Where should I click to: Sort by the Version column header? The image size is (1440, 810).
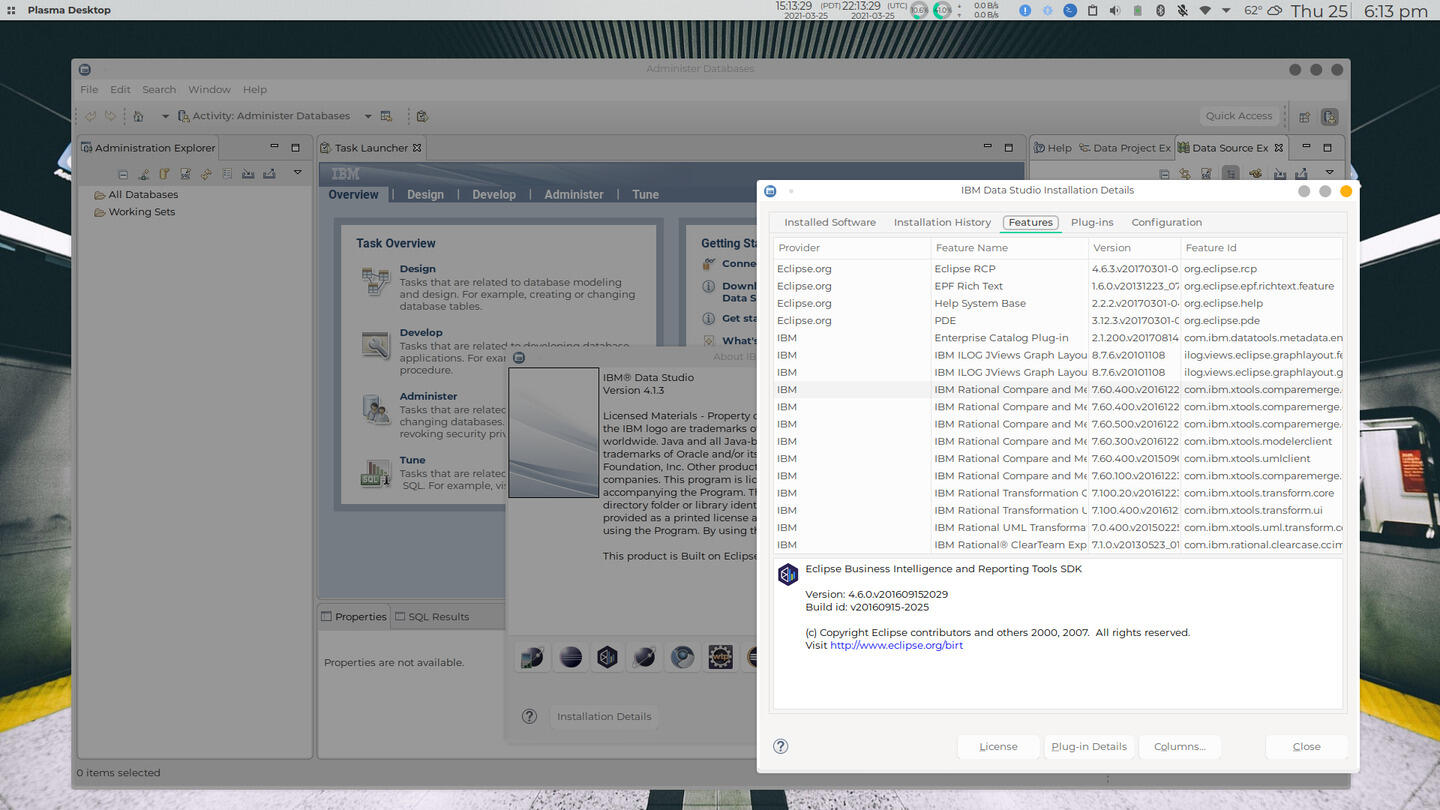tap(1134, 248)
